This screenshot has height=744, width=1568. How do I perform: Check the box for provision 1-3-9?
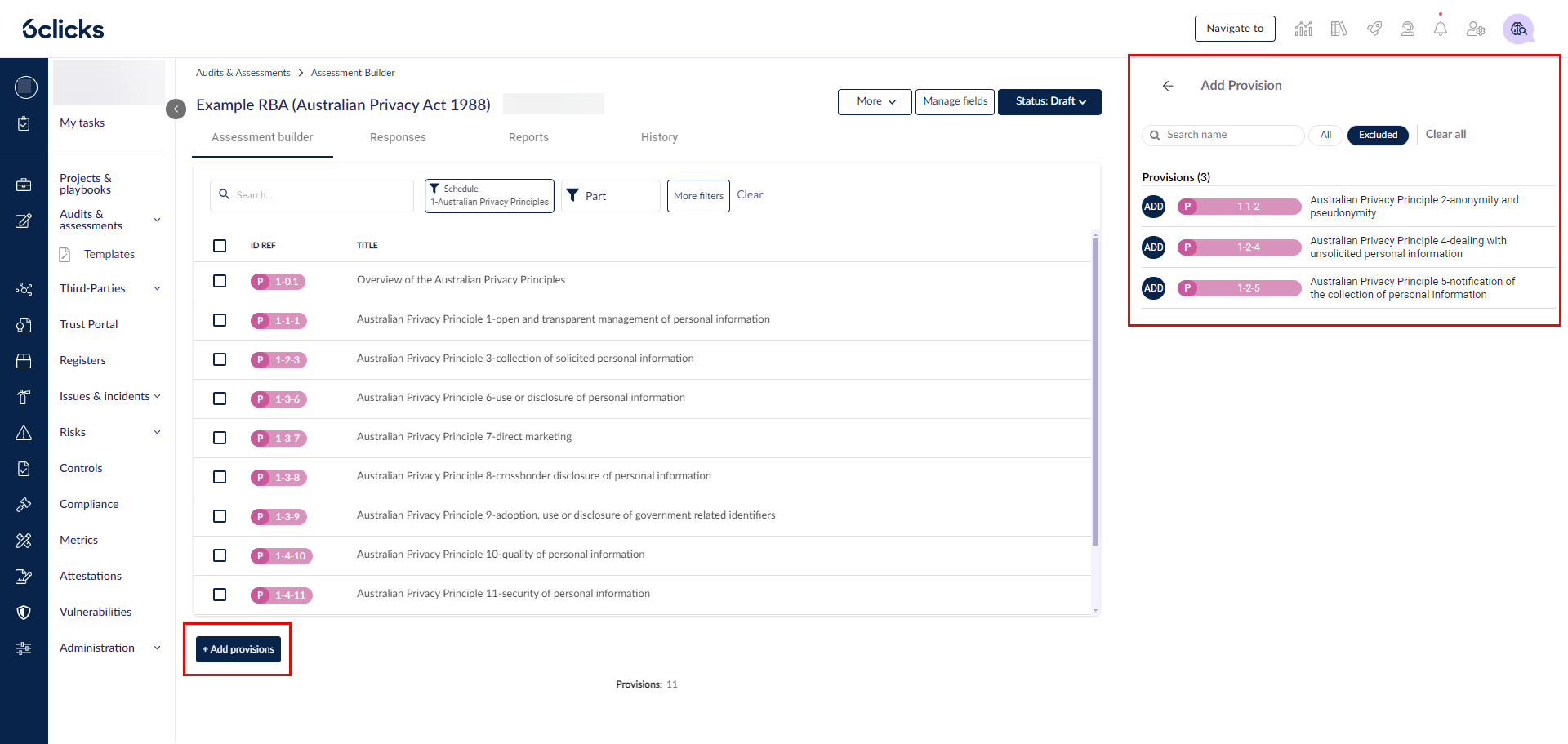tap(220, 516)
